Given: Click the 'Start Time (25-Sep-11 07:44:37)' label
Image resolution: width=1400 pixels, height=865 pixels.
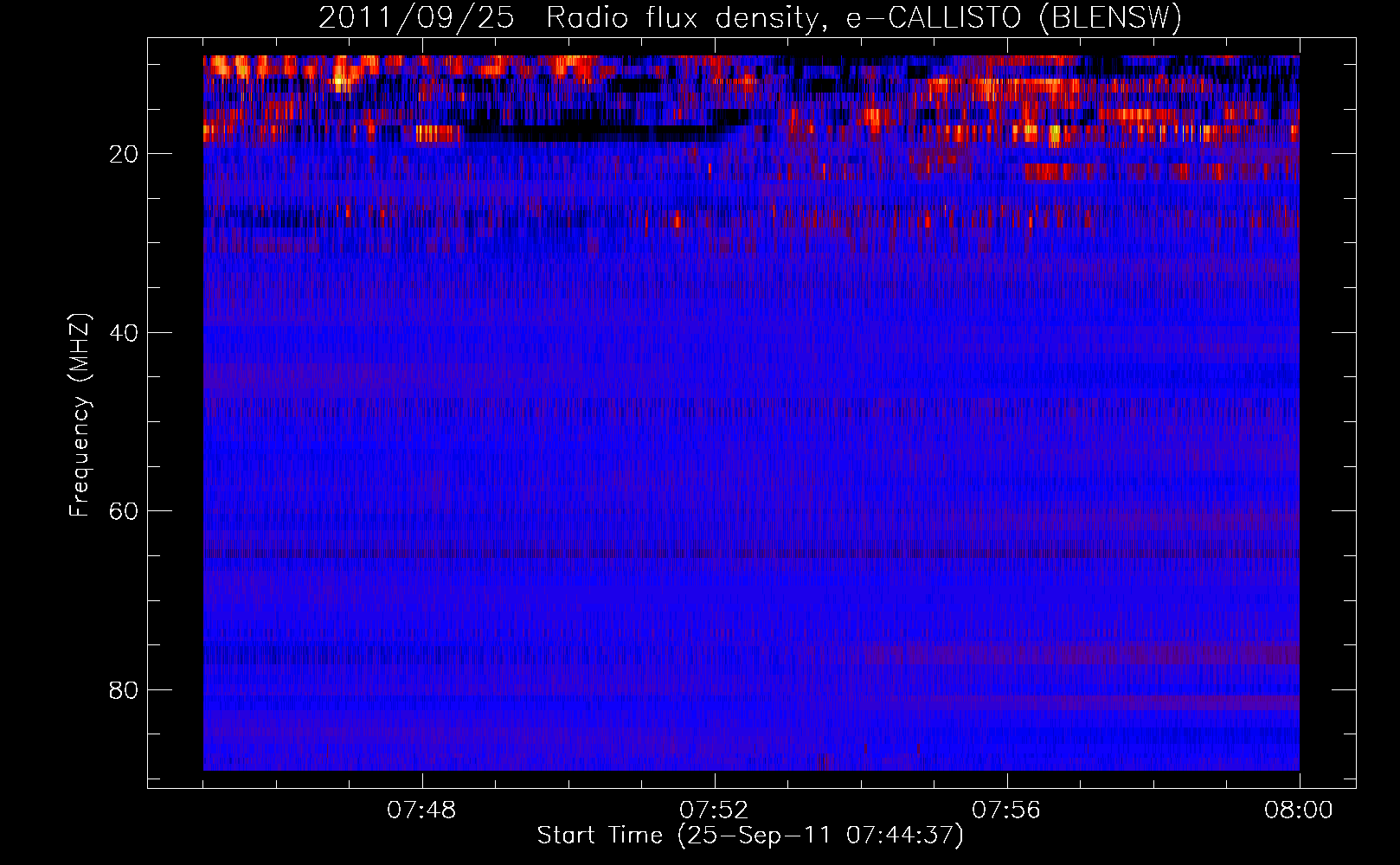Looking at the screenshot, I should click(x=750, y=836).
